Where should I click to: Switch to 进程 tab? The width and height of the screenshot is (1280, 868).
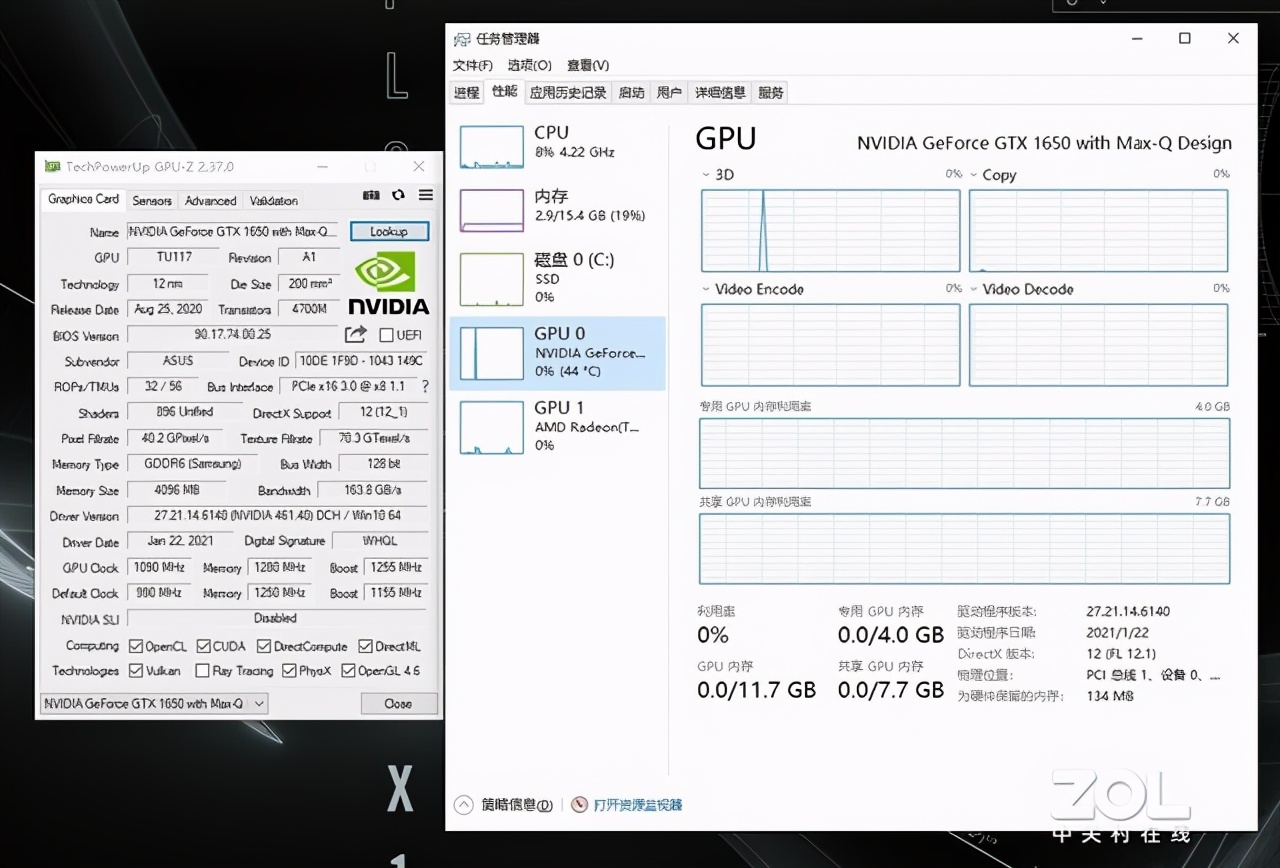coord(467,93)
